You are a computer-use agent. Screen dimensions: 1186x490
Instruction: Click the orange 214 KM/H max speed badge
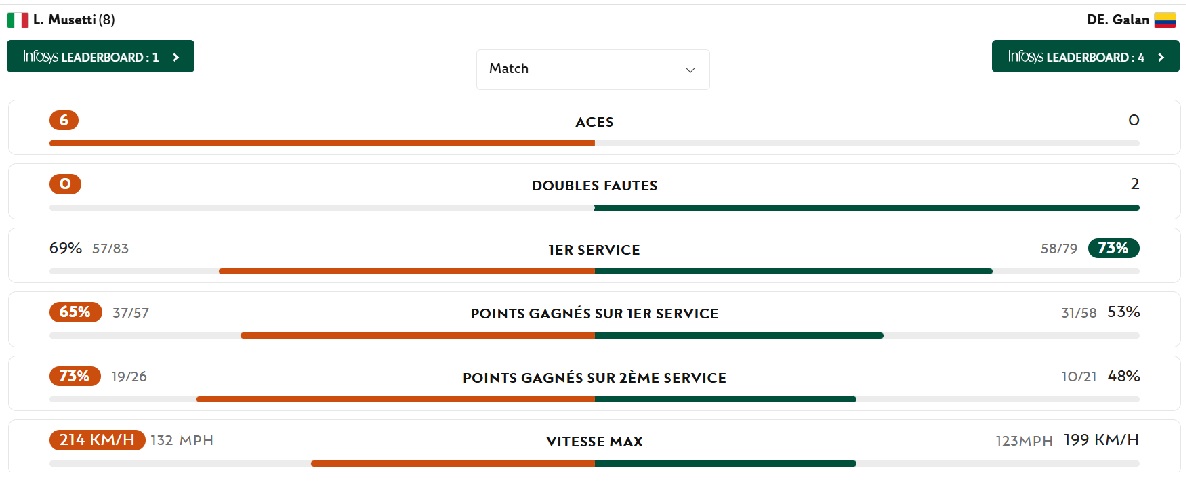click(x=97, y=440)
